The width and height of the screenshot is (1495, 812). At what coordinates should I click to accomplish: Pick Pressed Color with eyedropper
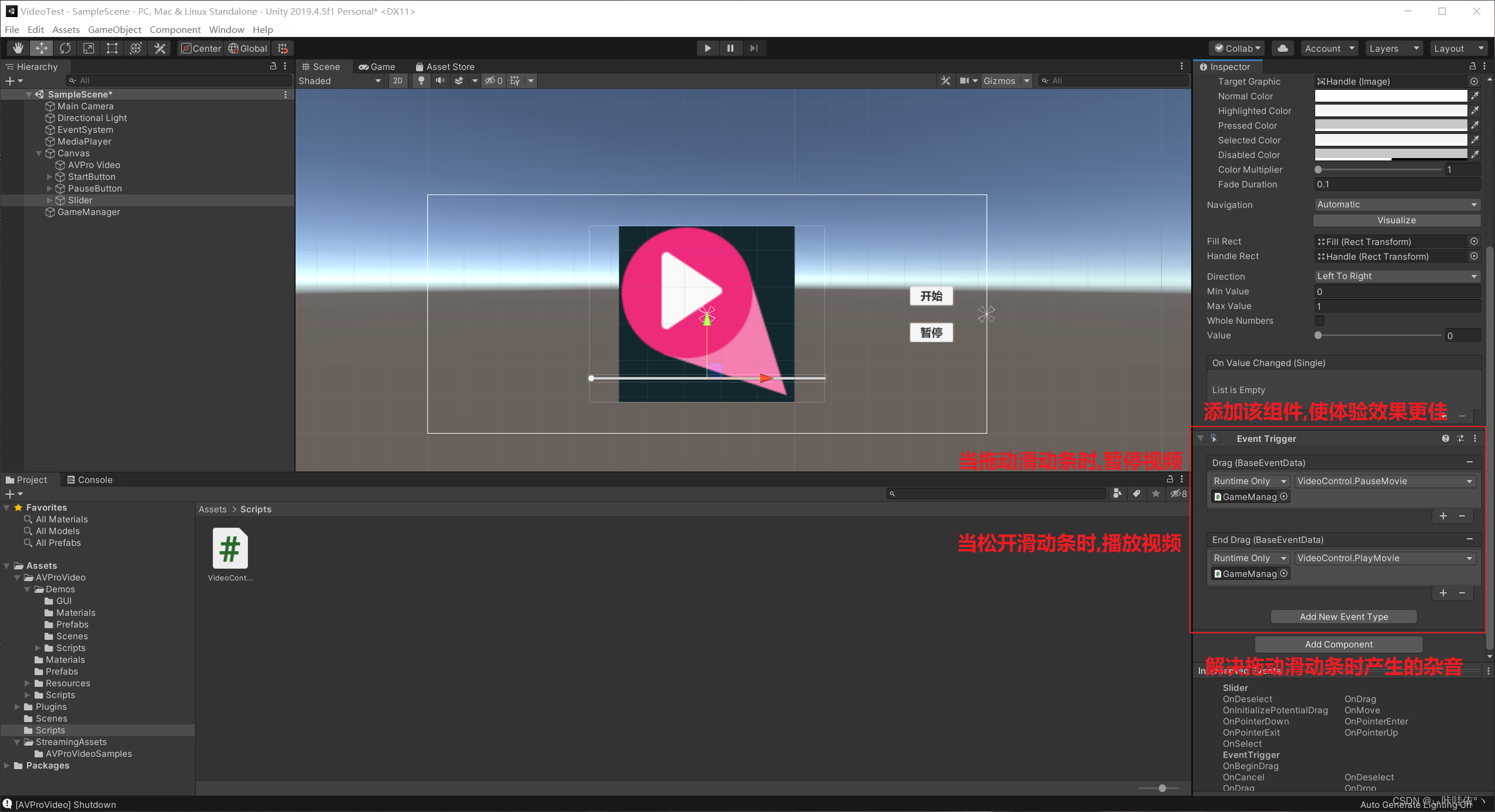(x=1475, y=125)
